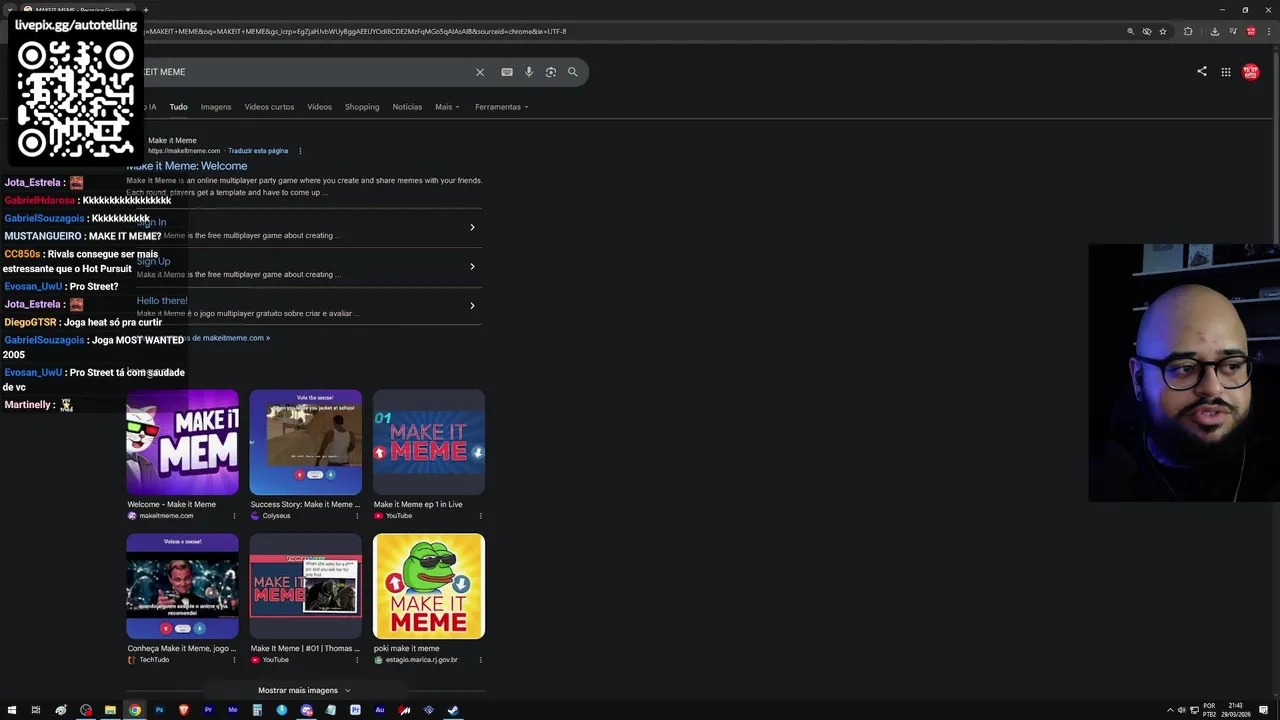Open Adobe Media Encoder from the taskbar
The width and height of the screenshot is (1280, 720).
click(x=233, y=710)
